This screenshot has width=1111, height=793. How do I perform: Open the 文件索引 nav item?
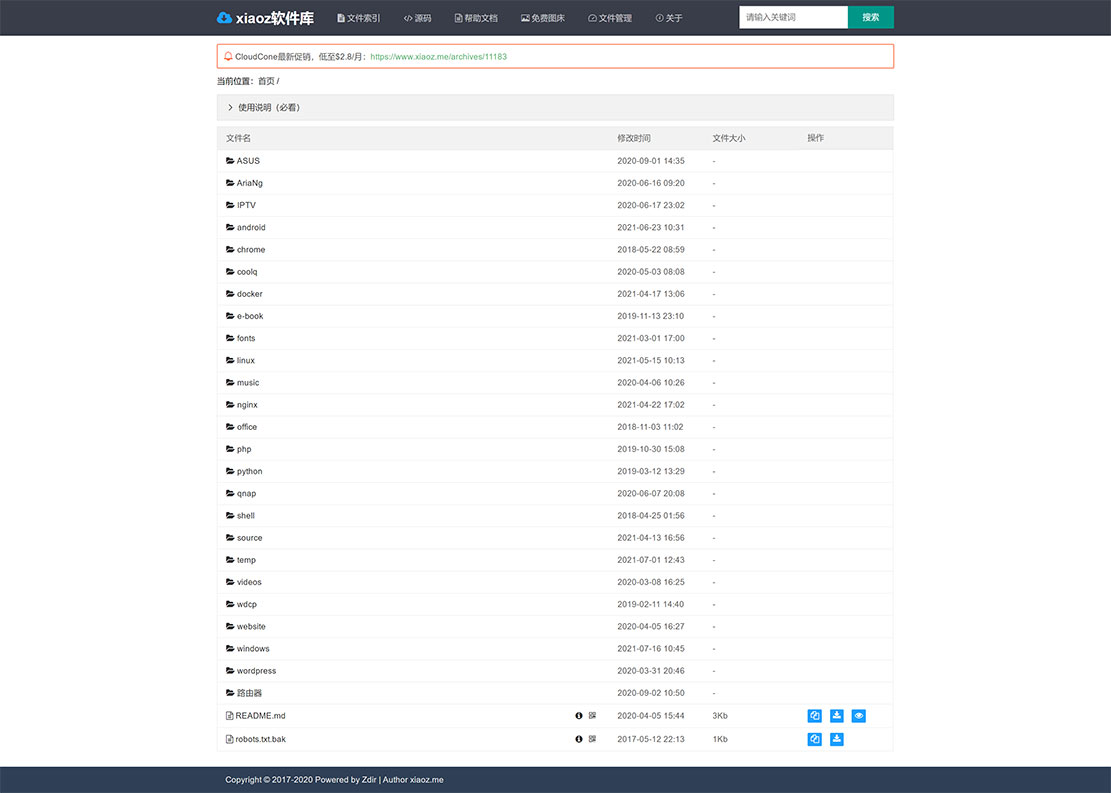359,18
